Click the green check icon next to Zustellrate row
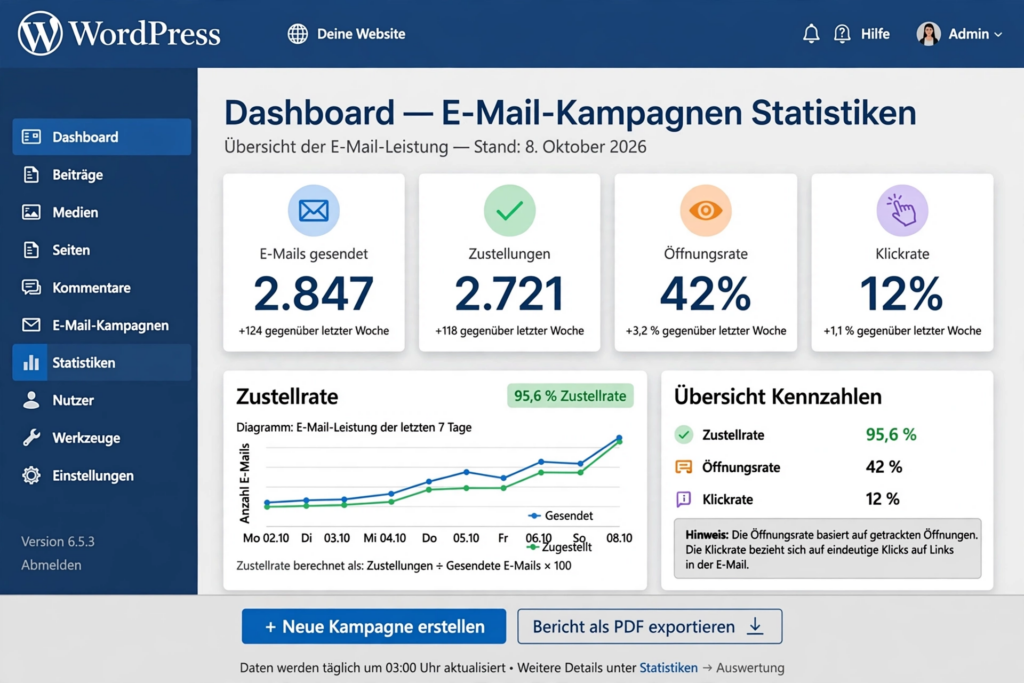The width and height of the screenshot is (1024, 683). (684, 434)
